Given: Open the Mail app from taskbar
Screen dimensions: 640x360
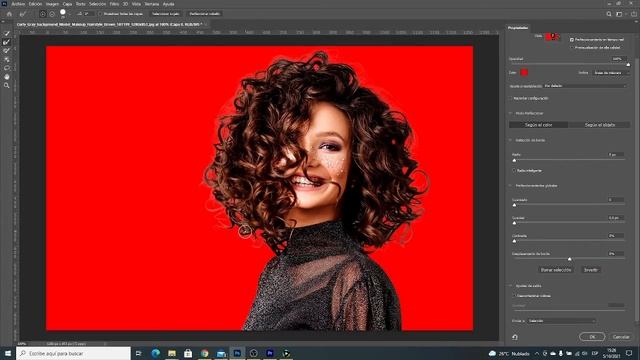Looking at the screenshot, I should click(x=221, y=353).
